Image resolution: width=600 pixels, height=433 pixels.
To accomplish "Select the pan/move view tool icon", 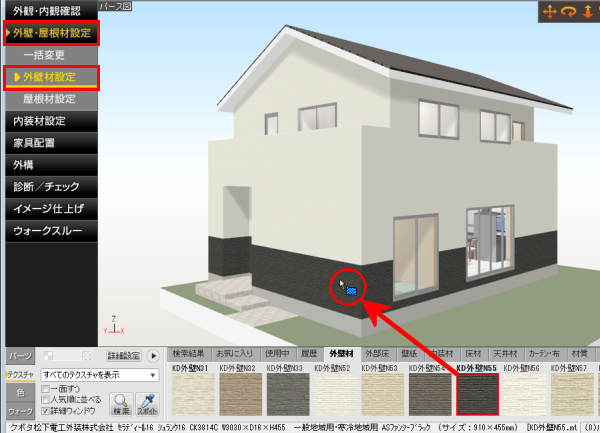I will (549, 11).
